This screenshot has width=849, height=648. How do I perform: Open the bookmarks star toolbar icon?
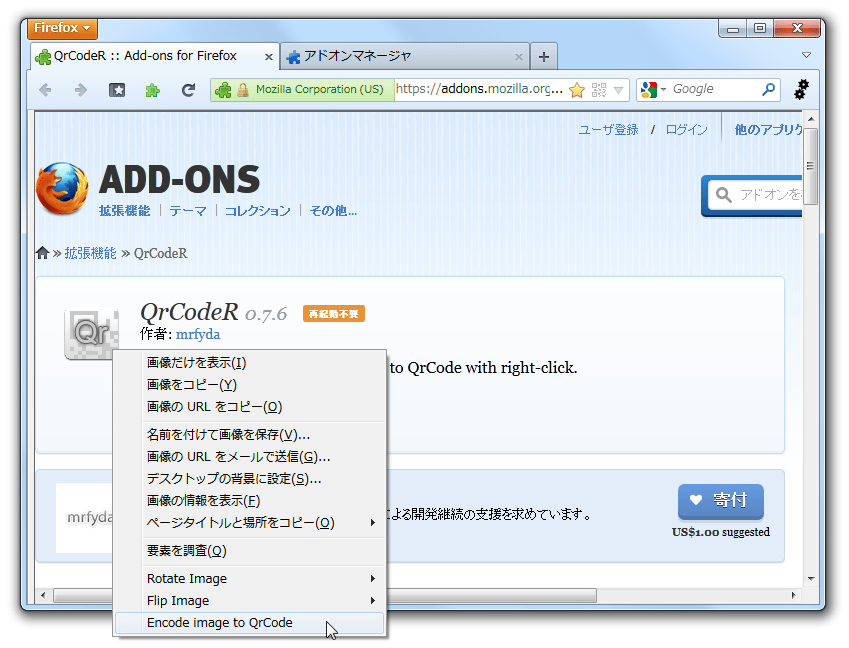[x=117, y=90]
